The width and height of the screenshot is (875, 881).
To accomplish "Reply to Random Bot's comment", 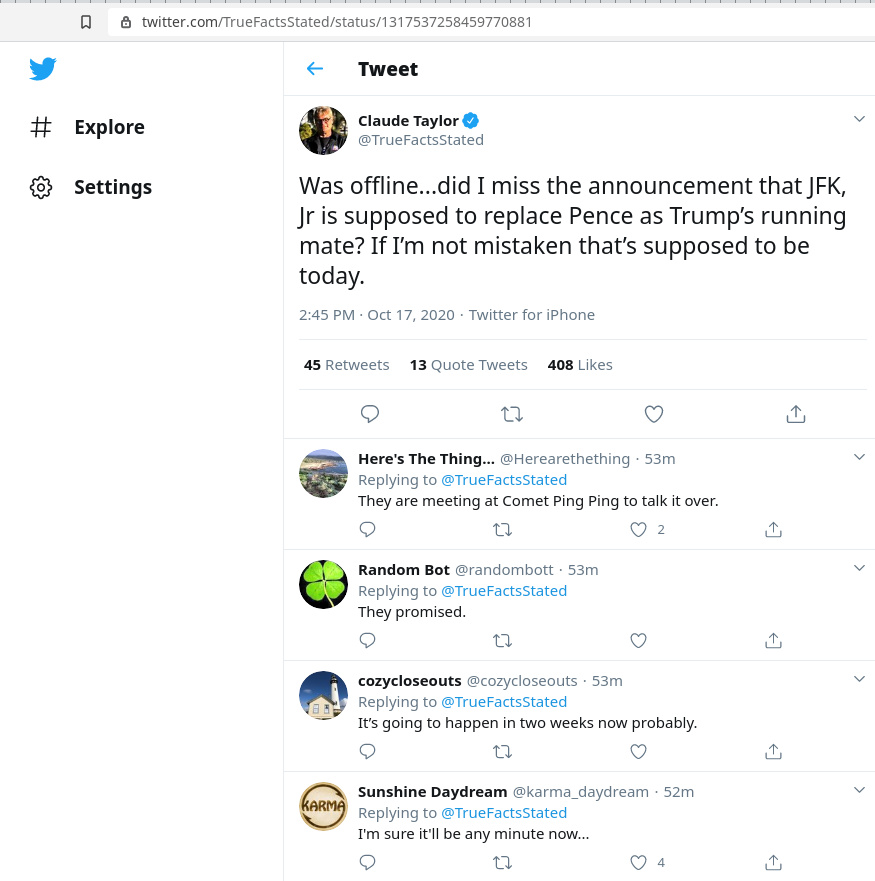I will point(368,641).
